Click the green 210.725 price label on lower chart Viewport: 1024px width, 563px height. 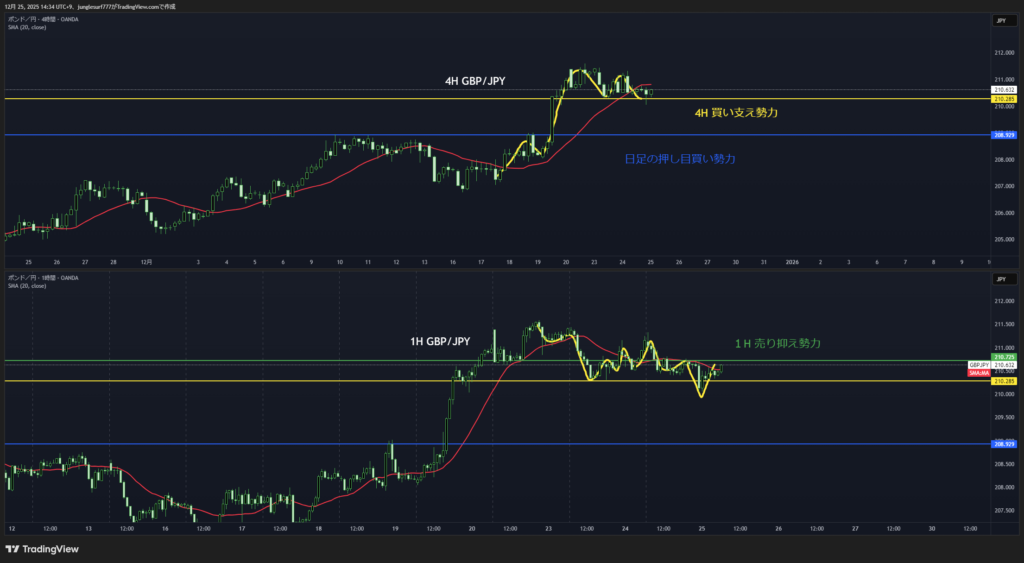tap(1003, 357)
